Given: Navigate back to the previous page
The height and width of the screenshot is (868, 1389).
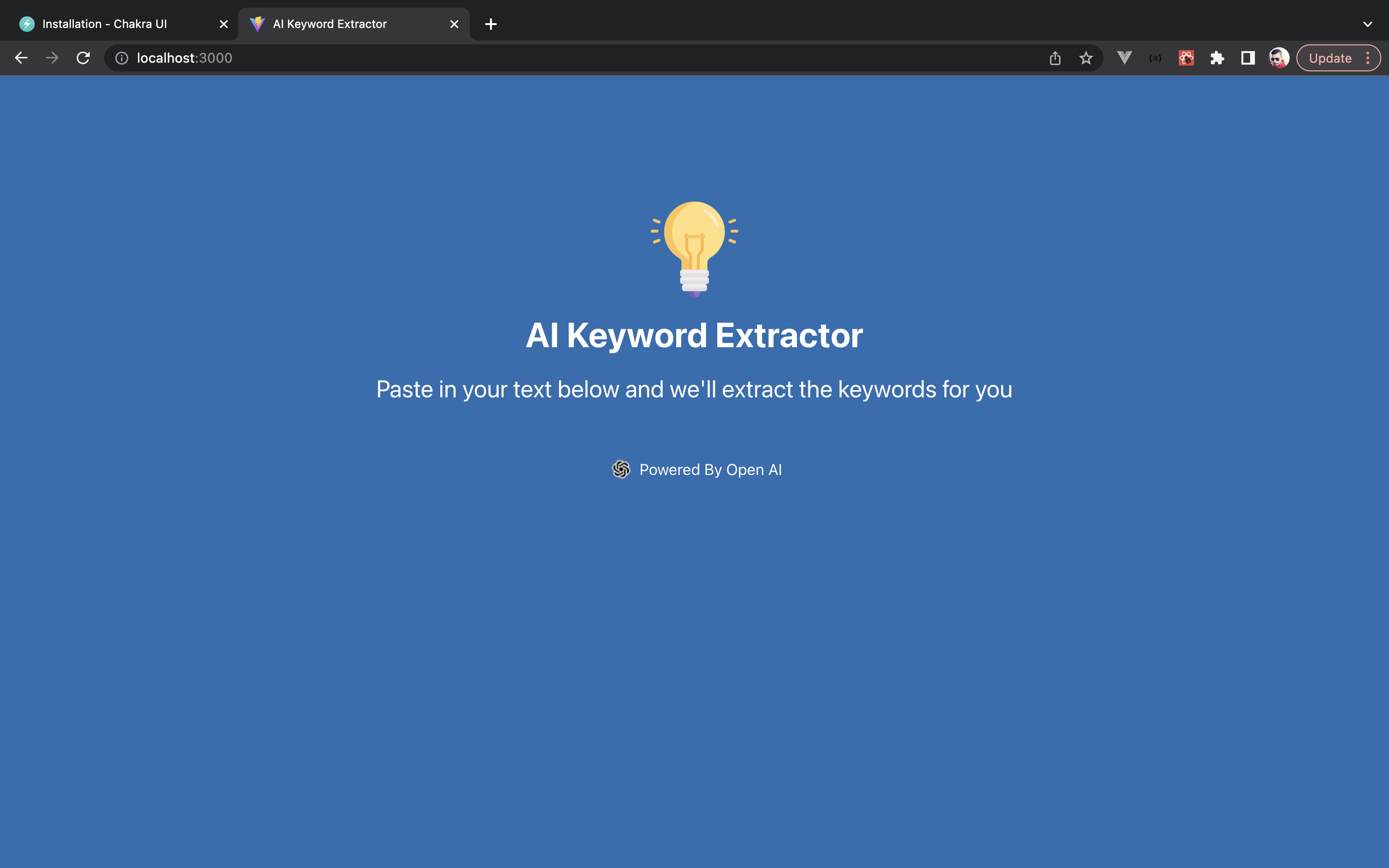Looking at the screenshot, I should [21, 57].
